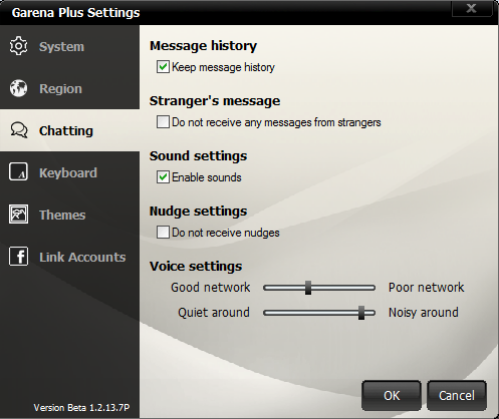Screen dimensions: 499x419
Task: Click the Quiet around to Noisy around slider handle
Action: (x=361, y=313)
